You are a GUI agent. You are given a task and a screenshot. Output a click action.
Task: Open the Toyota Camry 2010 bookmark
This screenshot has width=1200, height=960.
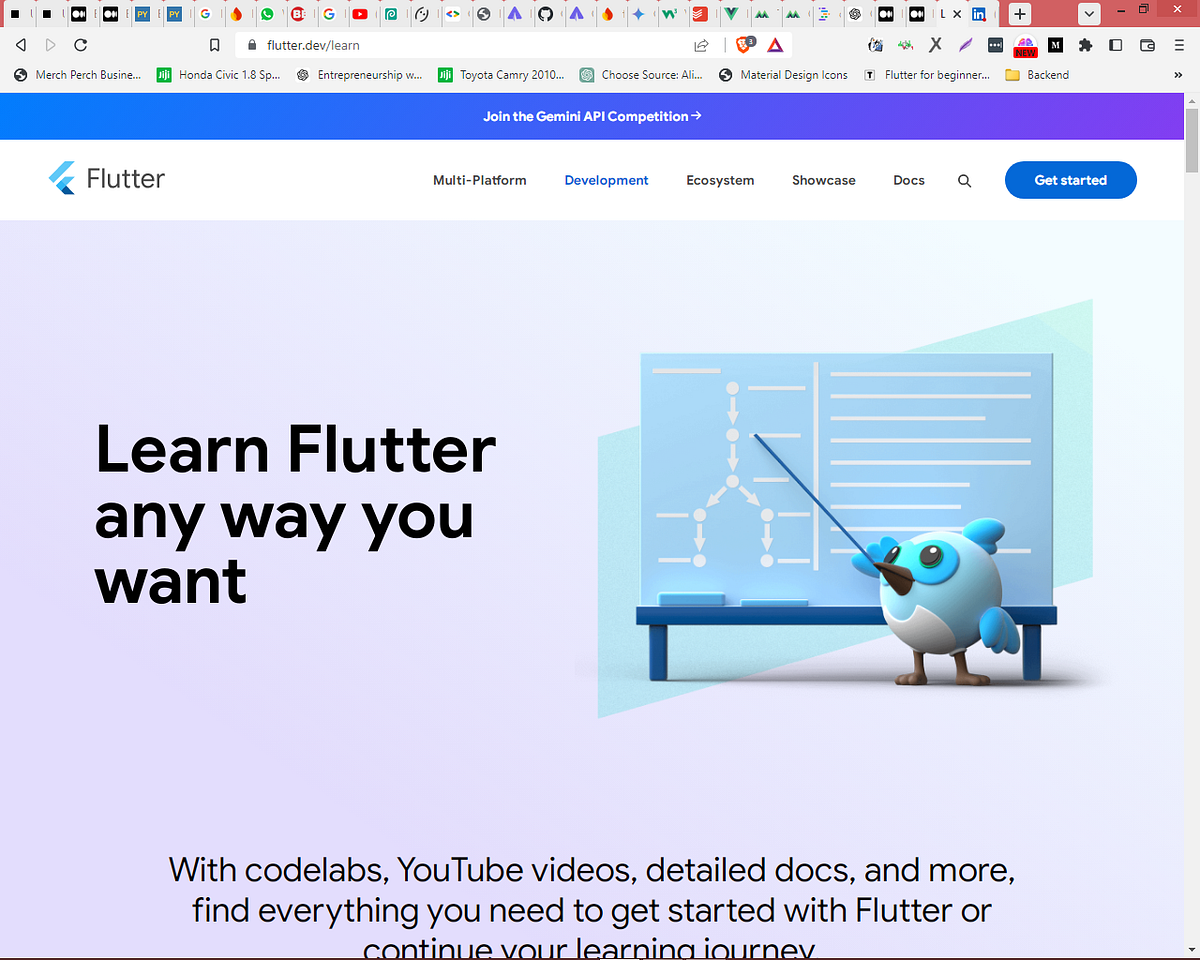[x=502, y=75]
